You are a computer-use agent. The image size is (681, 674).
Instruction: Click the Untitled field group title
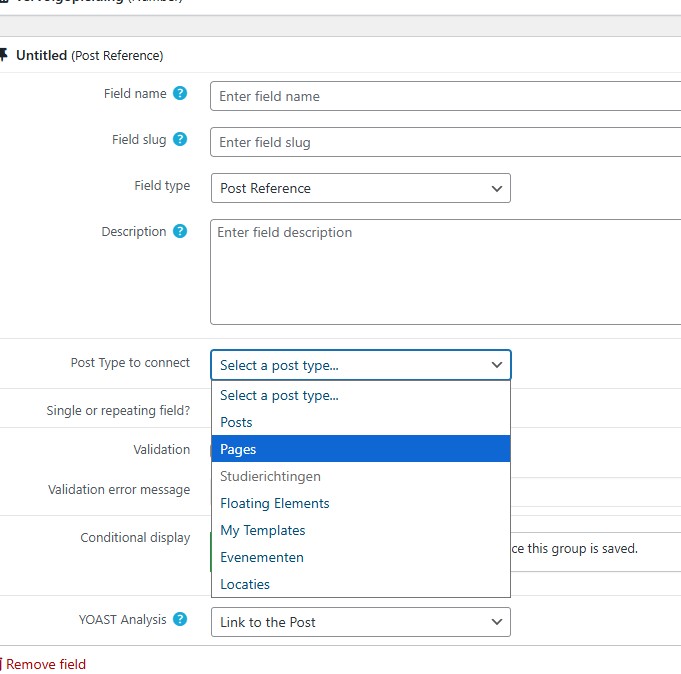point(42,55)
